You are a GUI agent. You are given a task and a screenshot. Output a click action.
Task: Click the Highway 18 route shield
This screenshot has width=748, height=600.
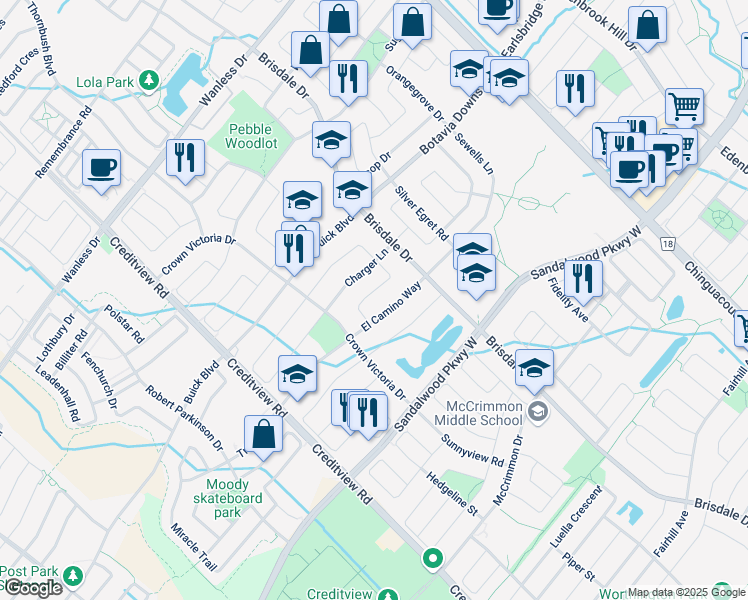point(668,245)
